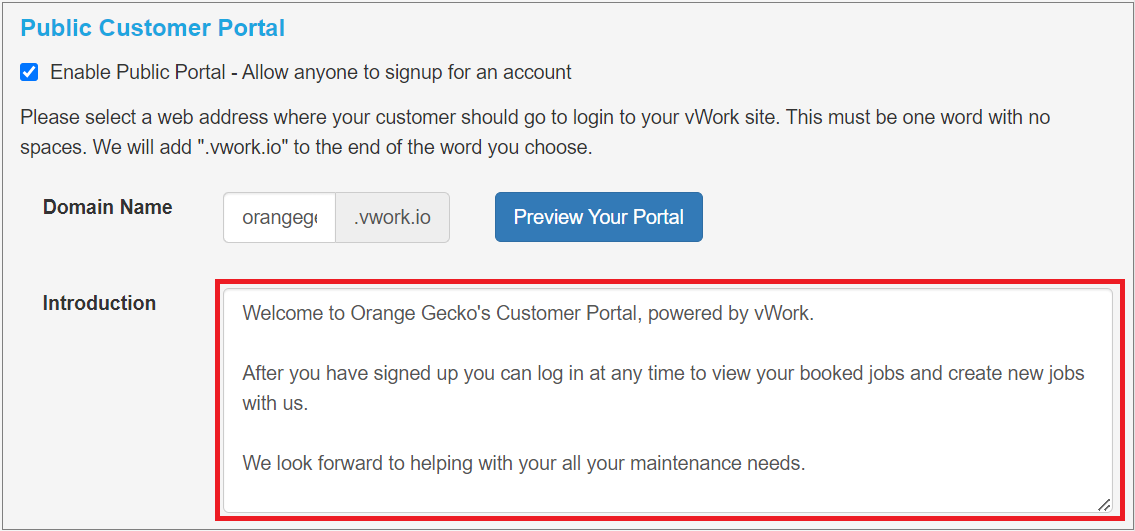Focus the Domain Name input field
The width and height of the screenshot is (1135, 531).
tap(279, 217)
